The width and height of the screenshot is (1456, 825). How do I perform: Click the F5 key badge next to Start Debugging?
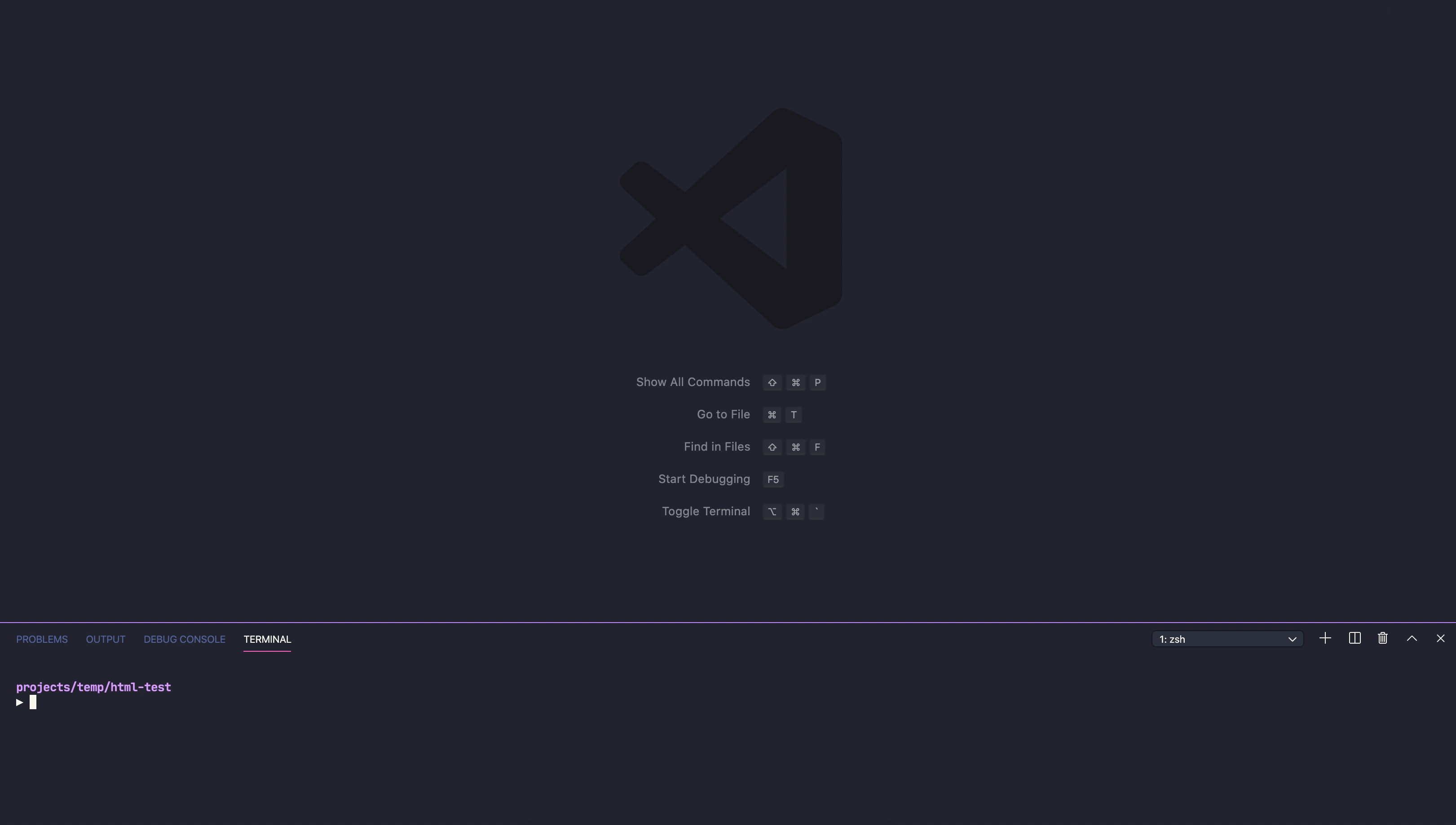pyautogui.click(x=772, y=479)
